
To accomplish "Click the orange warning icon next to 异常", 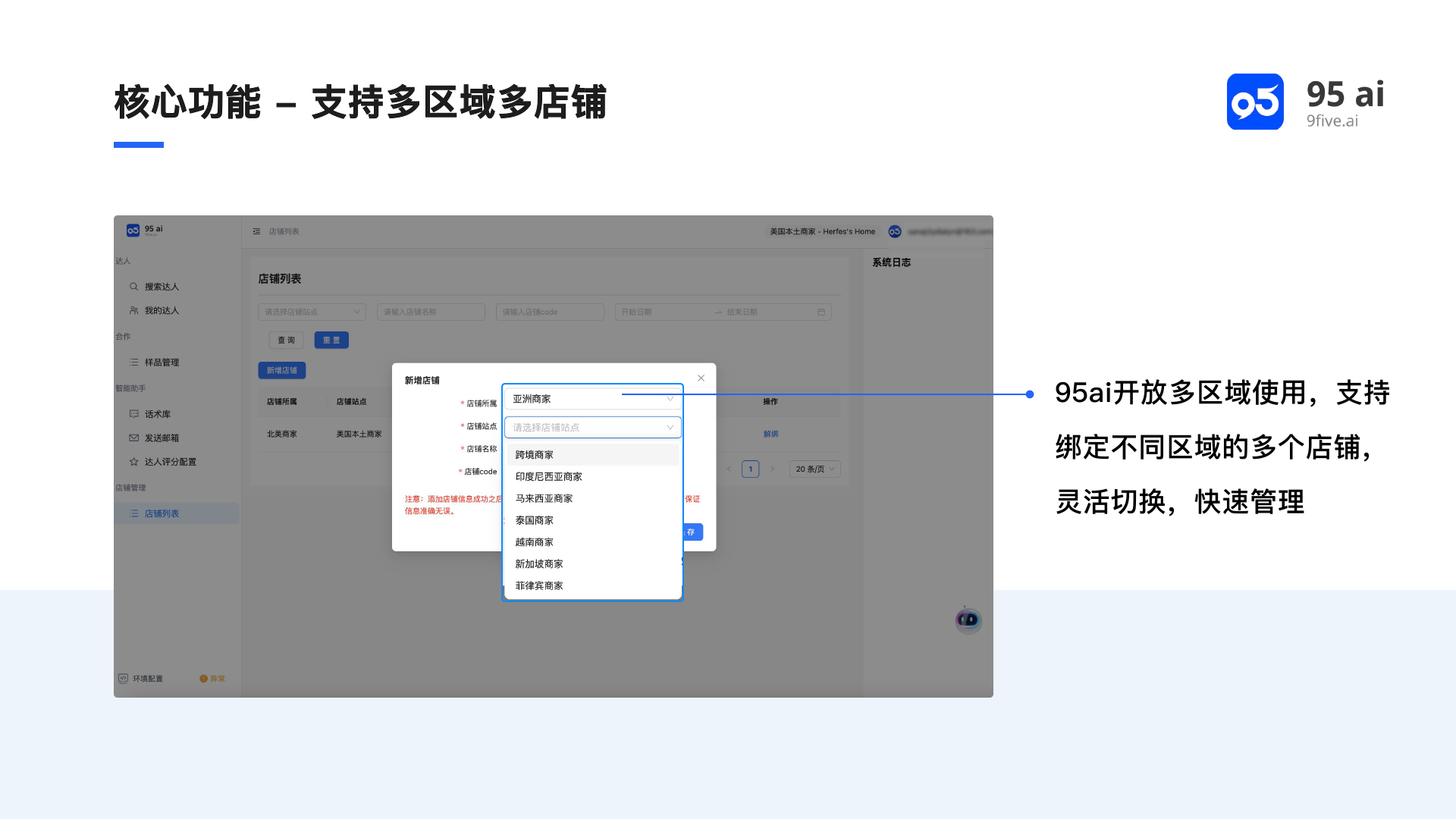I will (x=203, y=678).
